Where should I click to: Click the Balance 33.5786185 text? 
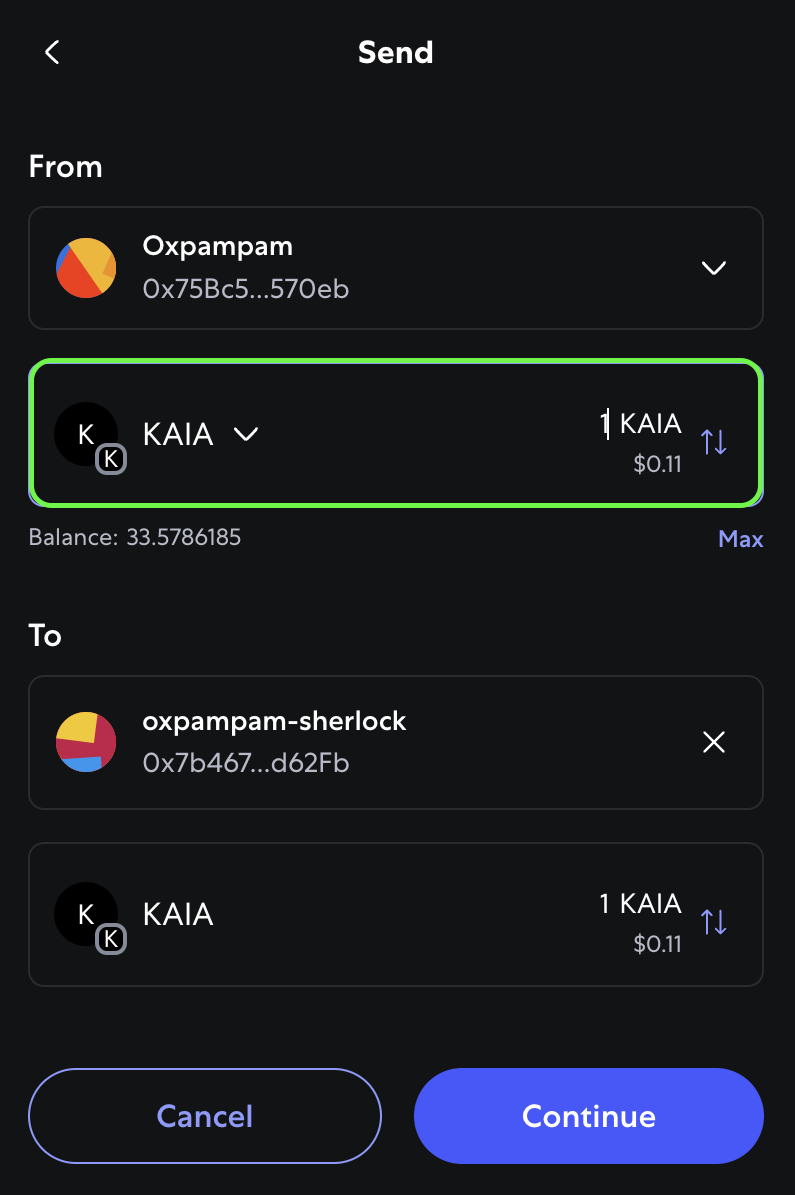pos(135,537)
